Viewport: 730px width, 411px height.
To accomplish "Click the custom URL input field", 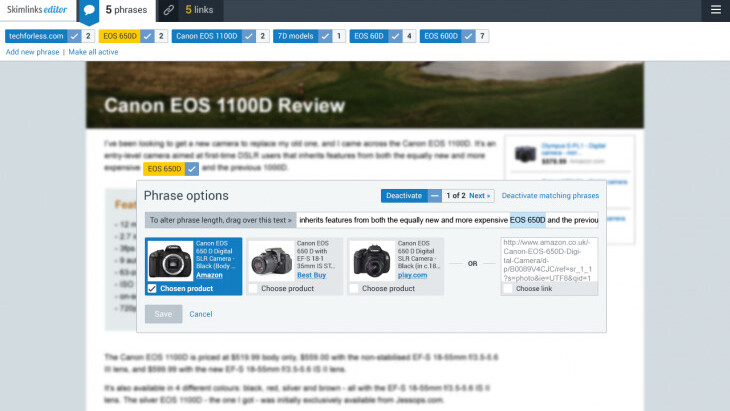I will (549, 259).
